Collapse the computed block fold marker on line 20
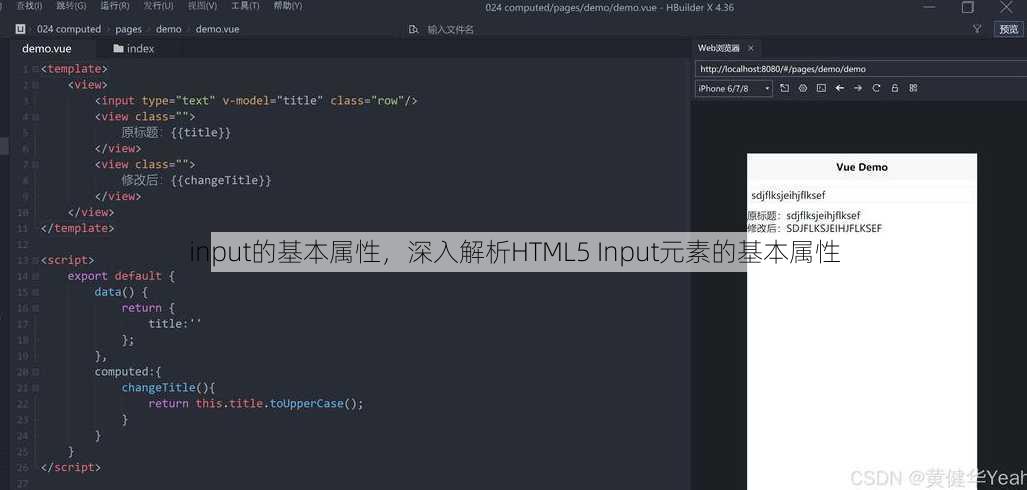The width and height of the screenshot is (1027, 490). tap(35, 372)
